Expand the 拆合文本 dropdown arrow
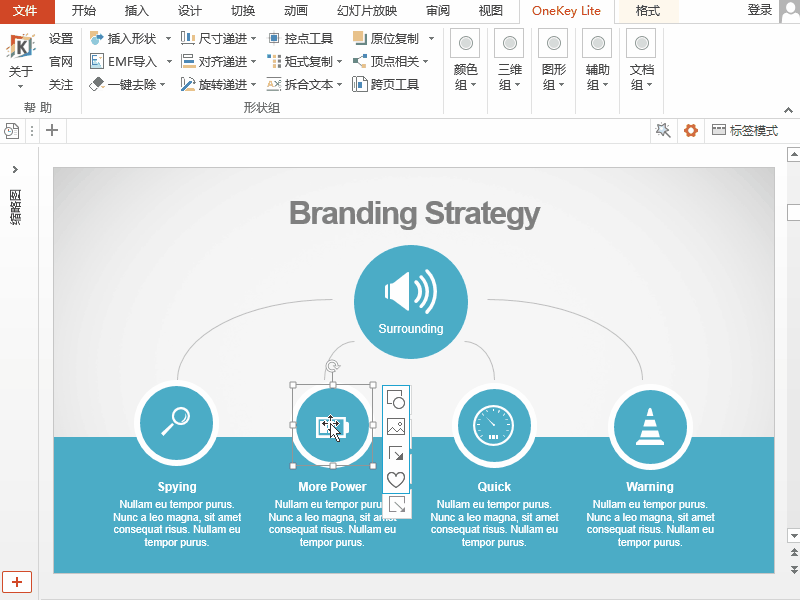Image resolution: width=800 pixels, height=600 pixels. click(339, 85)
